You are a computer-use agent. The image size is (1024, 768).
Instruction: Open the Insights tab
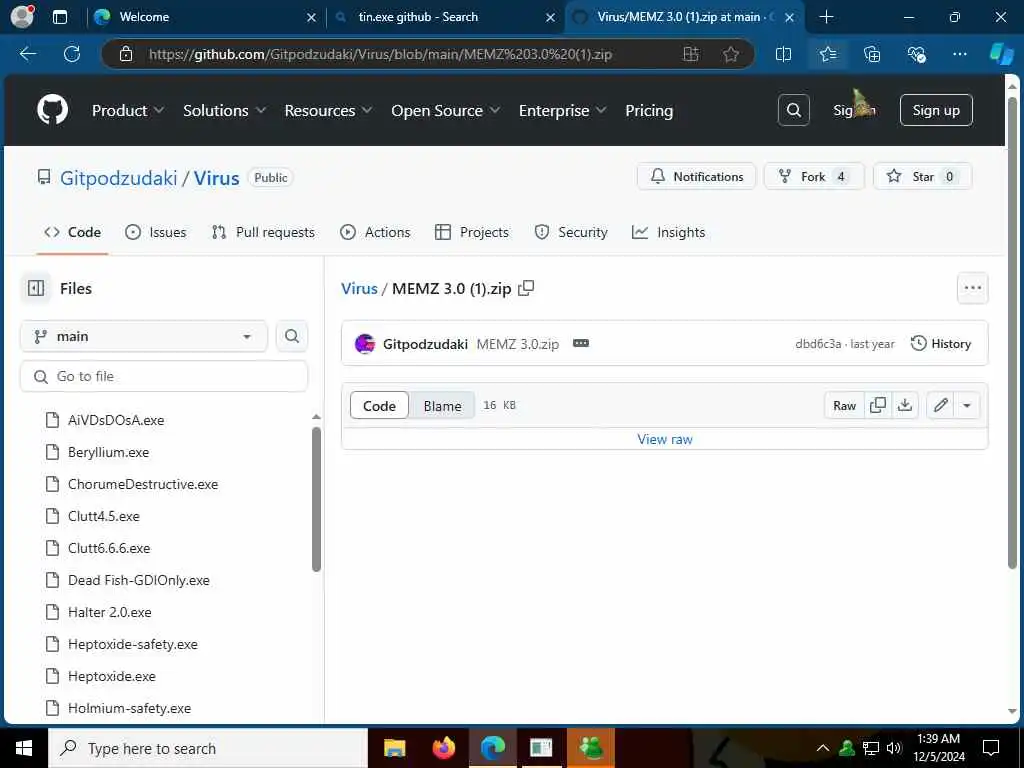pos(668,232)
